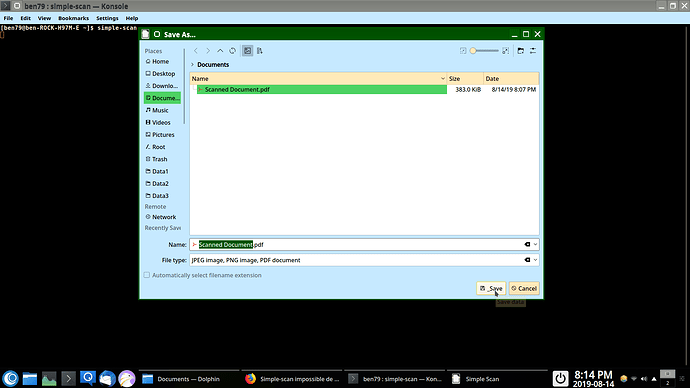Switch to the Simple Scan taskbar entry
The height and width of the screenshot is (388, 690).
497,379
